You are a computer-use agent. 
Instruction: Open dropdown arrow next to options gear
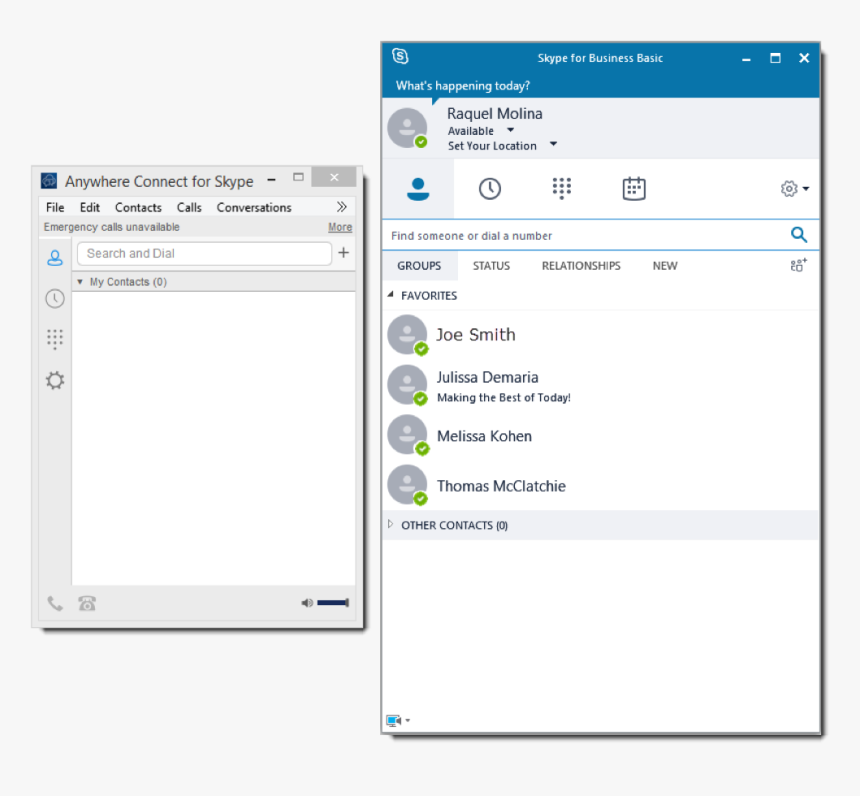click(806, 189)
